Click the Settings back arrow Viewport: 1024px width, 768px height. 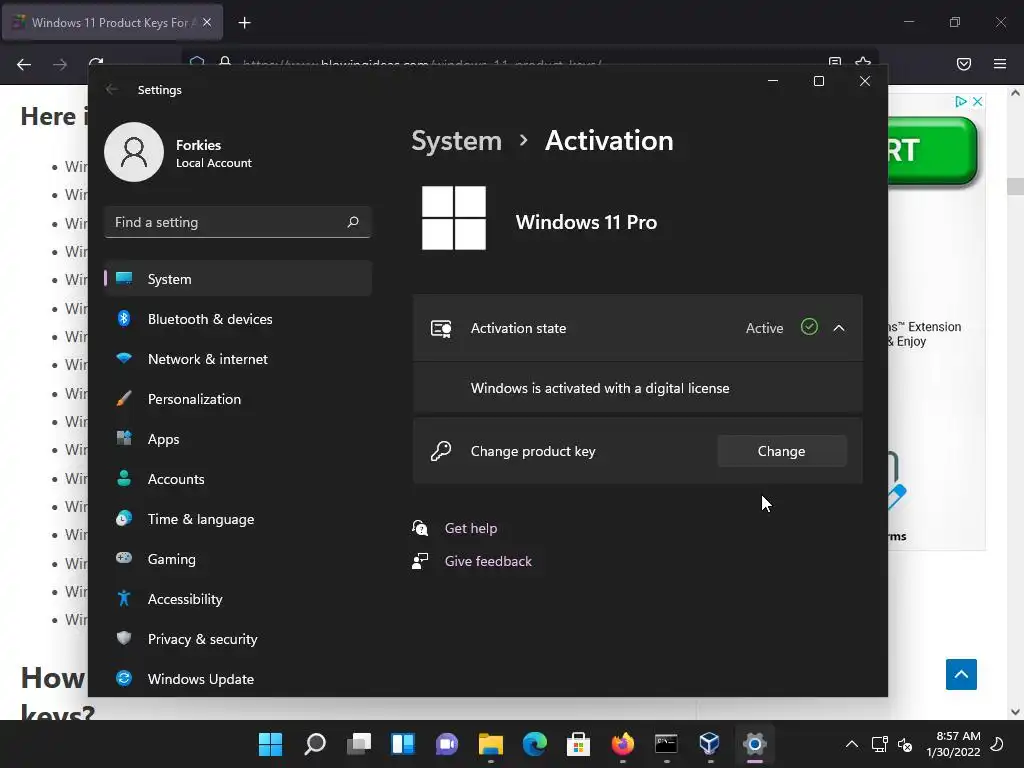[x=112, y=89]
